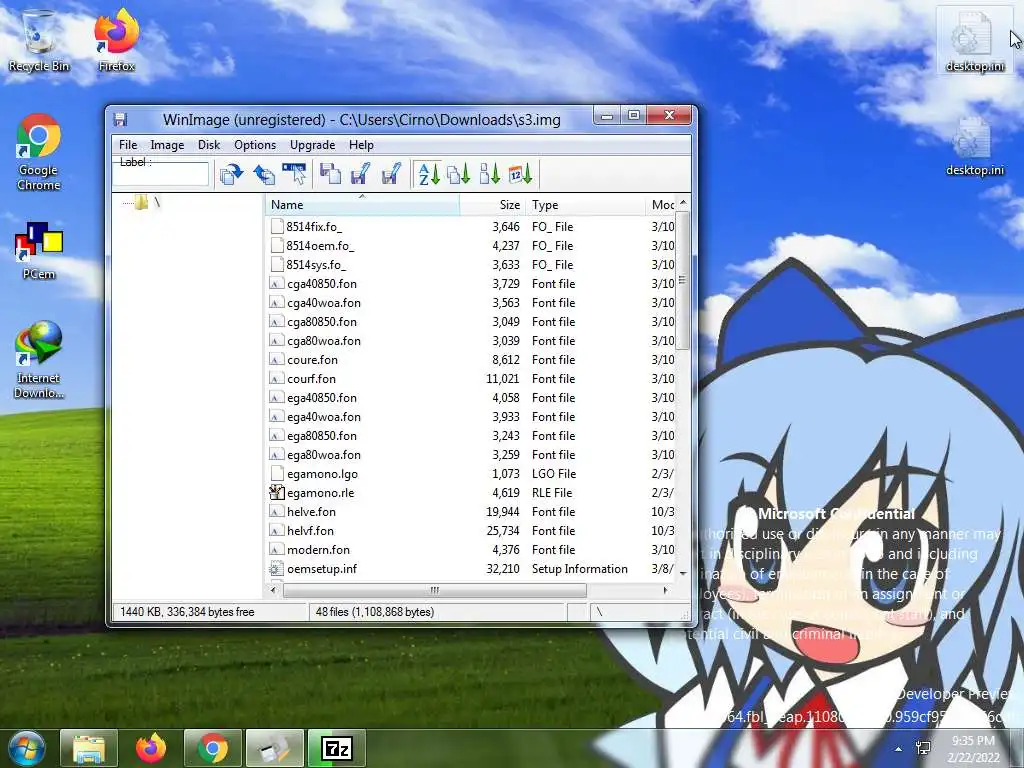Sort by the Type column header

pos(586,205)
